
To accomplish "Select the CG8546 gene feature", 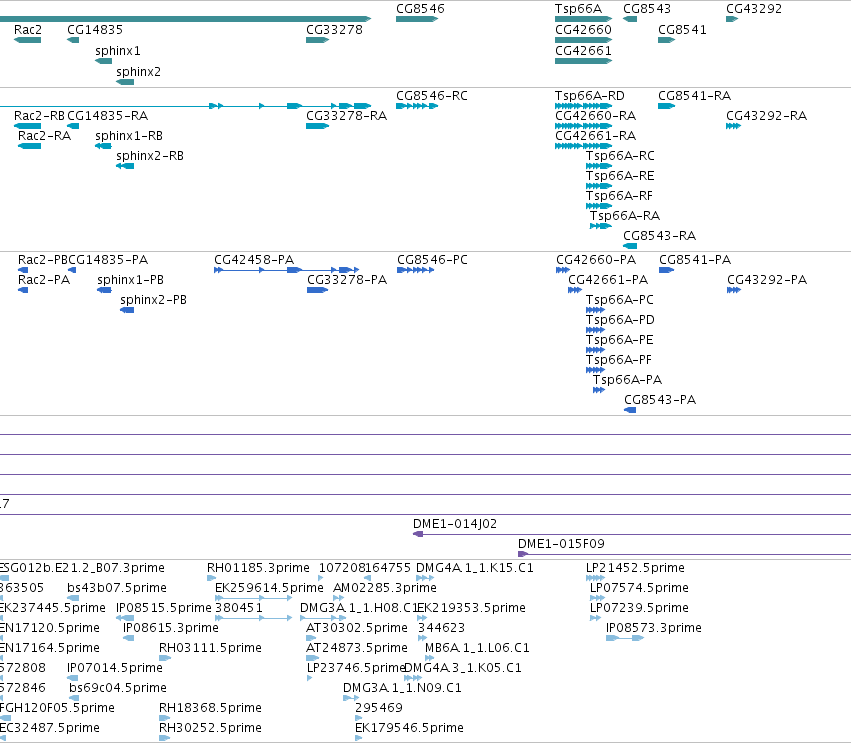I will click(x=417, y=19).
